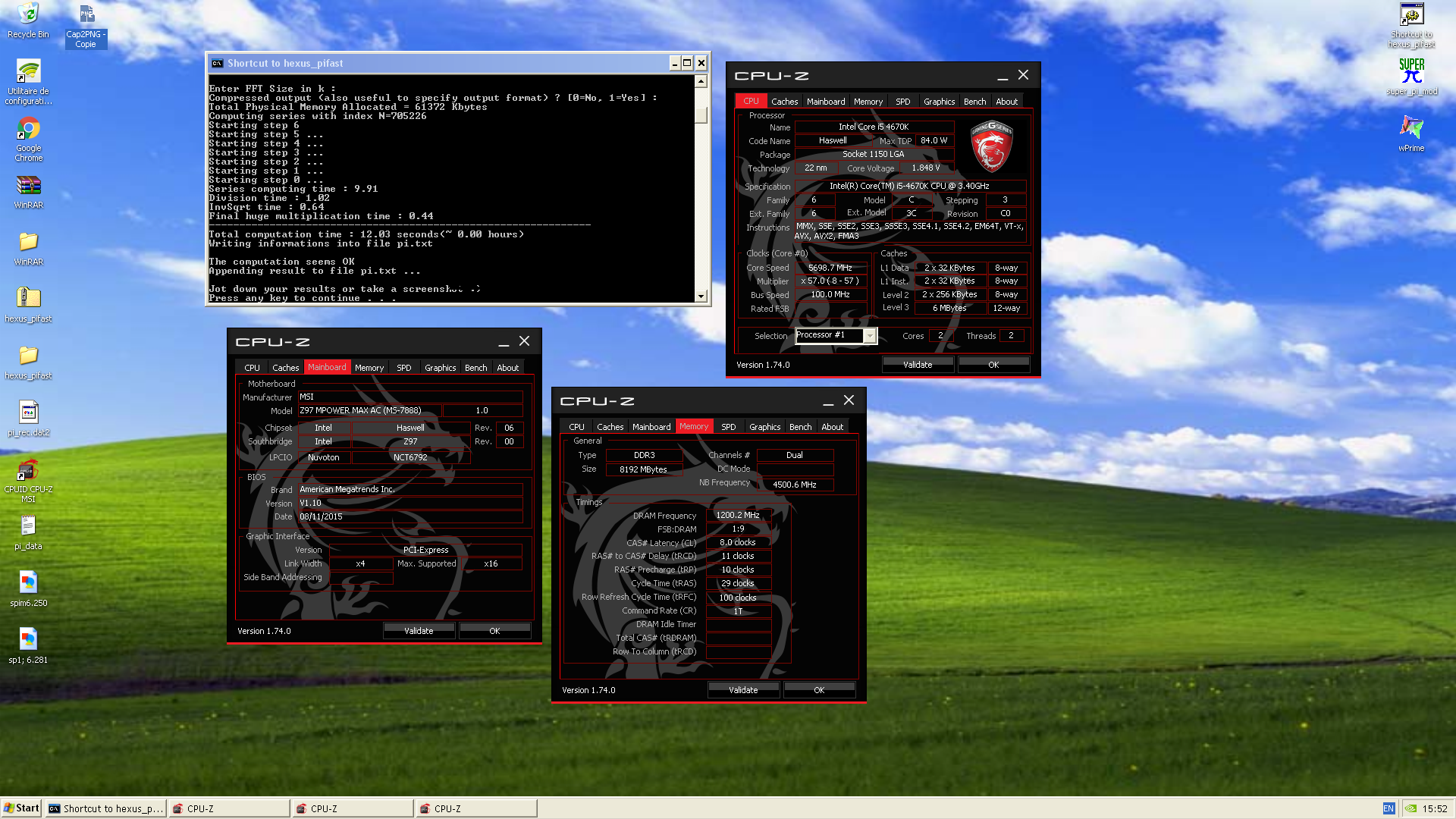Image resolution: width=1456 pixels, height=819 pixels.
Task: Click Validate in the Mainboard window
Action: pyautogui.click(x=419, y=631)
